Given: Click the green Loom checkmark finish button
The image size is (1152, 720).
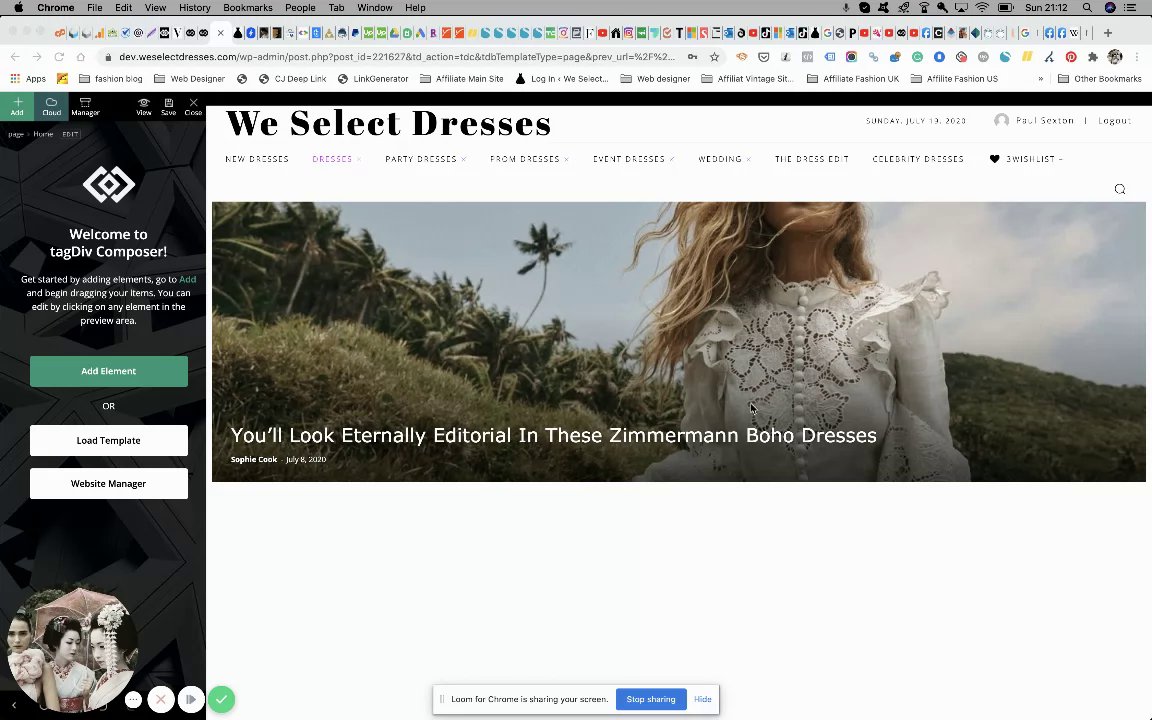Looking at the screenshot, I should pyautogui.click(x=221, y=699).
